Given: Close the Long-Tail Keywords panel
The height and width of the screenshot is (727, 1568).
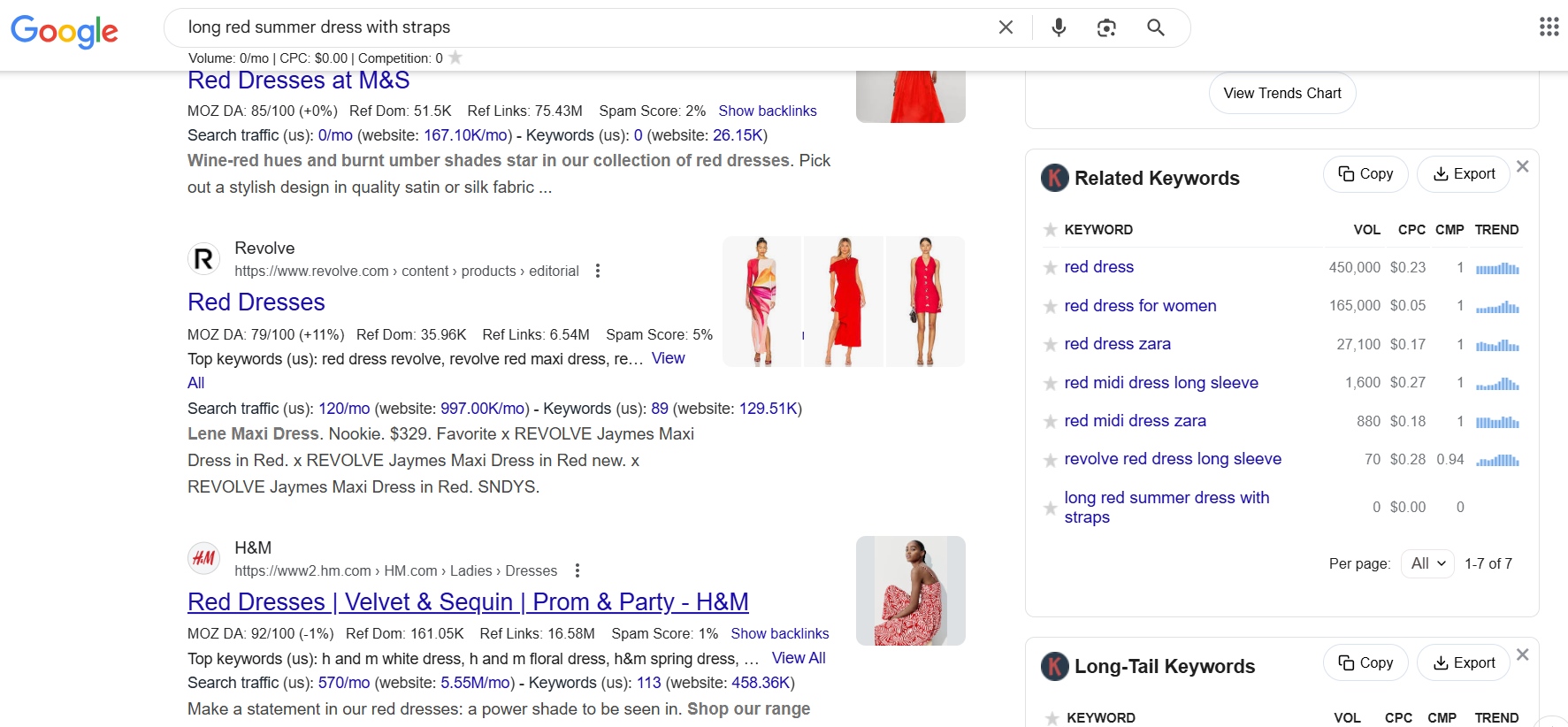Looking at the screenshot, I should coord(1522,654).
